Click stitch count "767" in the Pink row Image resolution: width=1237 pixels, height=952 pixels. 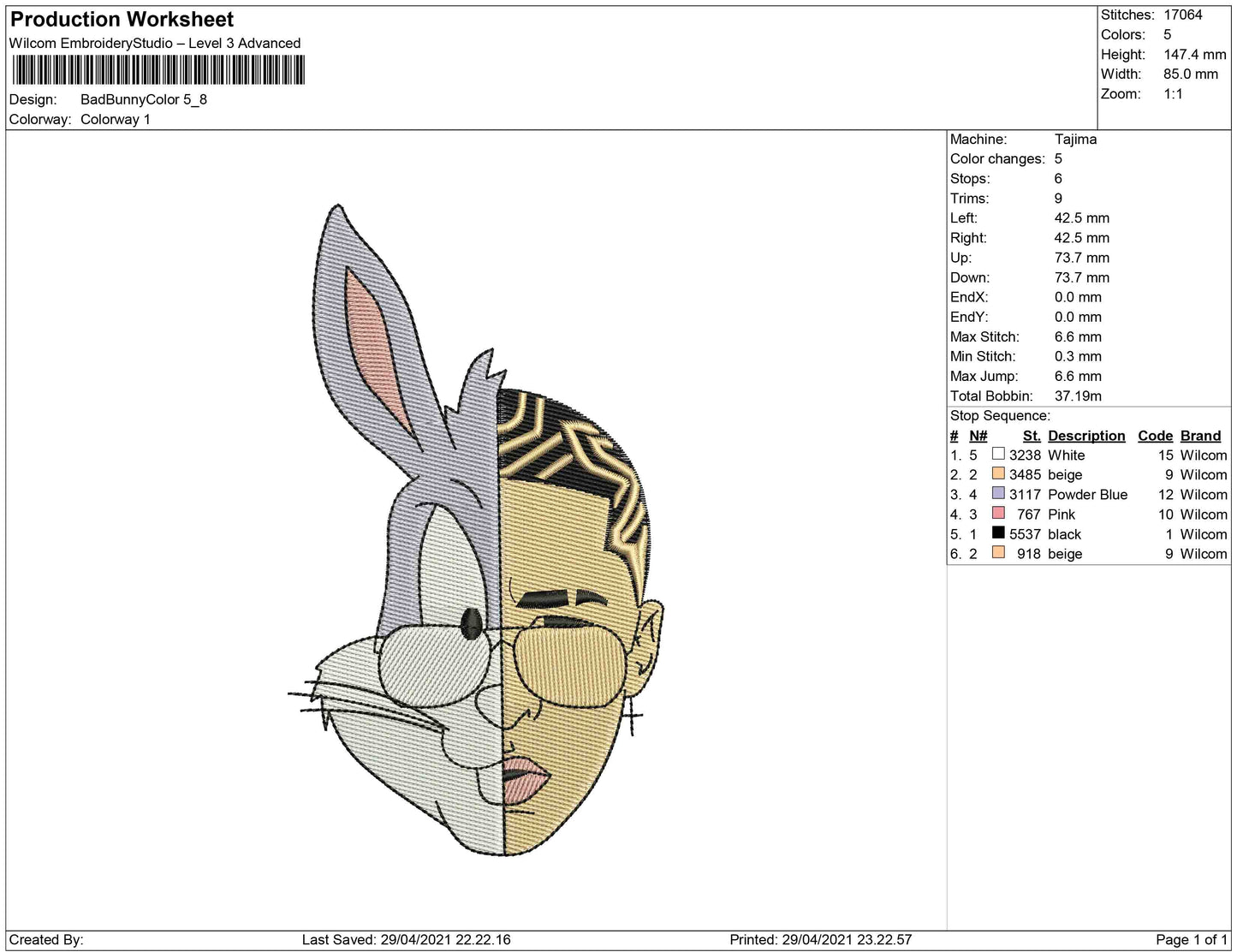tap(1029, 514)
